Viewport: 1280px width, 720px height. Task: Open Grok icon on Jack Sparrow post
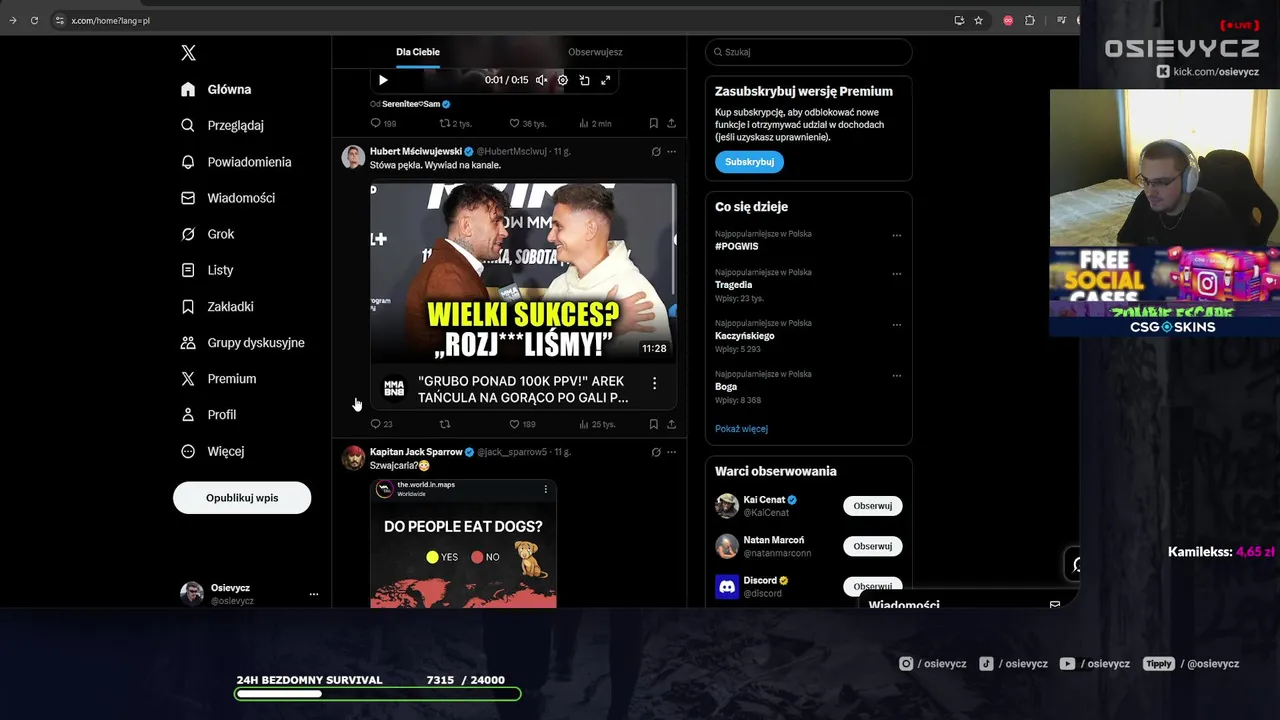[656, 452]
